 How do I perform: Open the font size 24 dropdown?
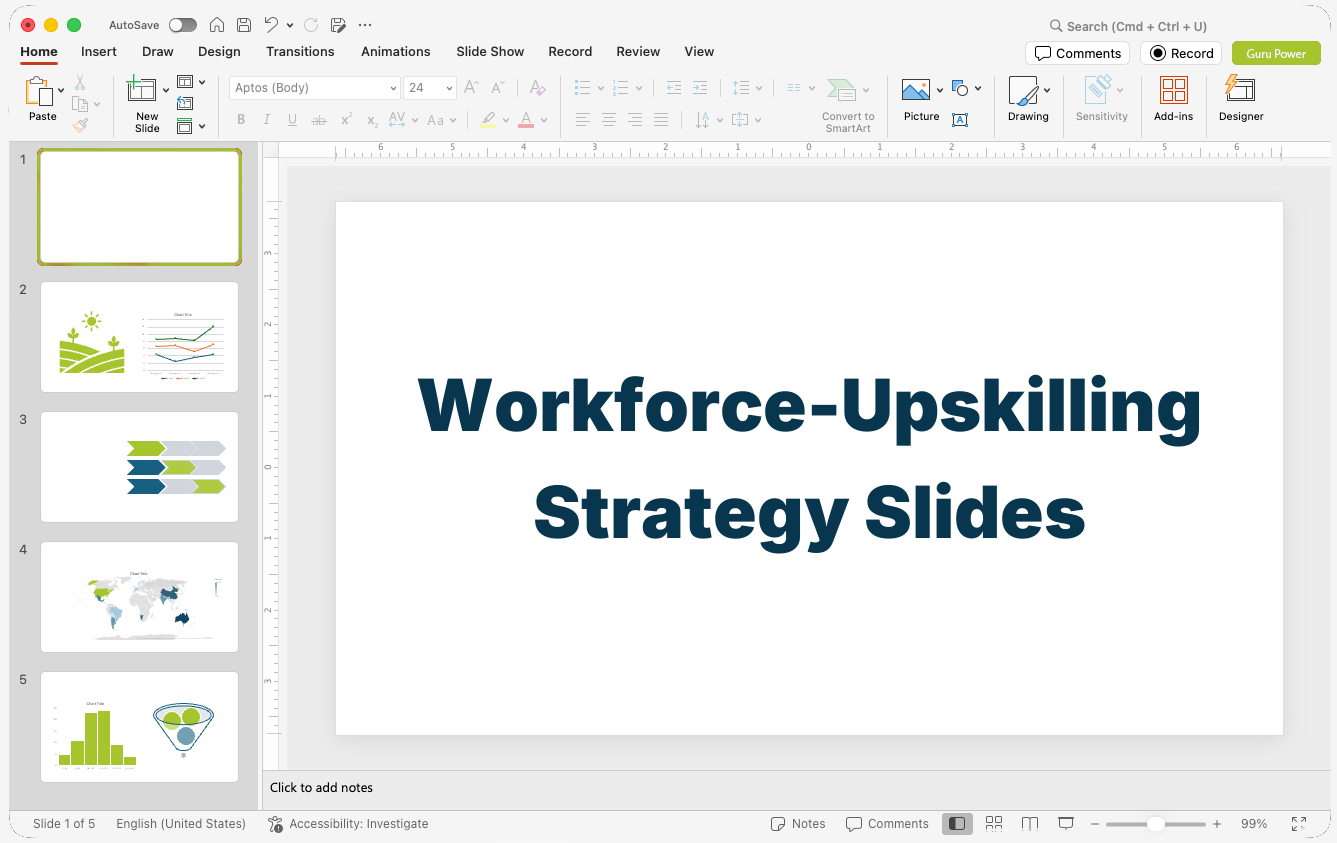click(449, 88)
